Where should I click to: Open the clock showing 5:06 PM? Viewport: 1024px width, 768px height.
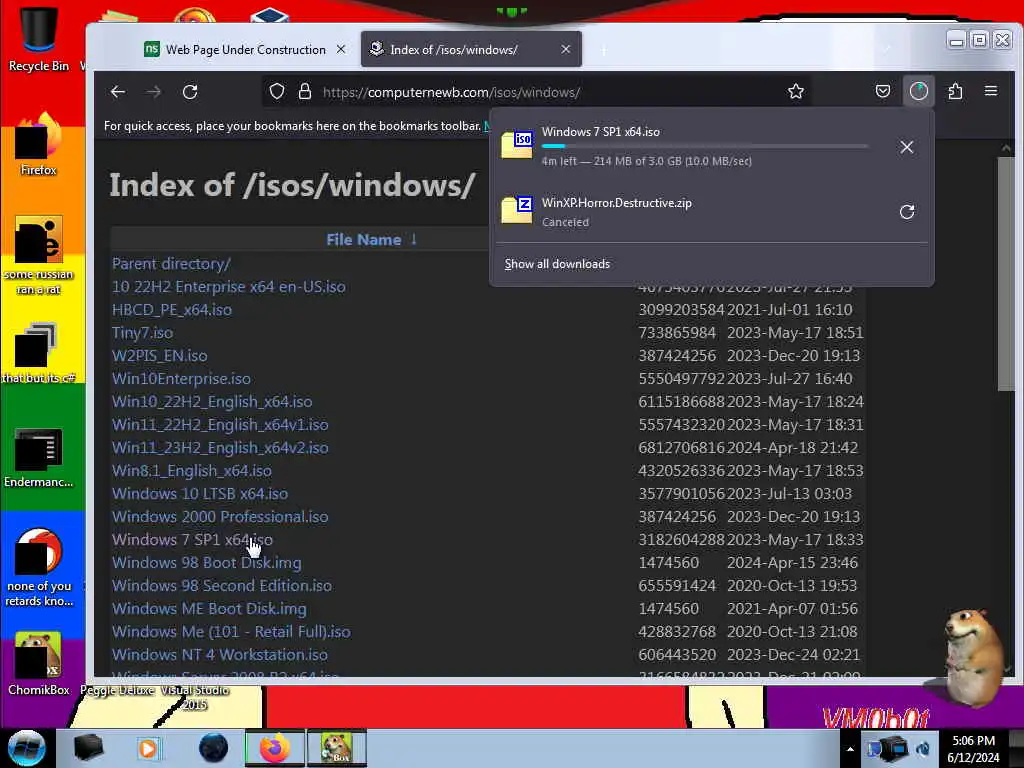click(973, 749)
